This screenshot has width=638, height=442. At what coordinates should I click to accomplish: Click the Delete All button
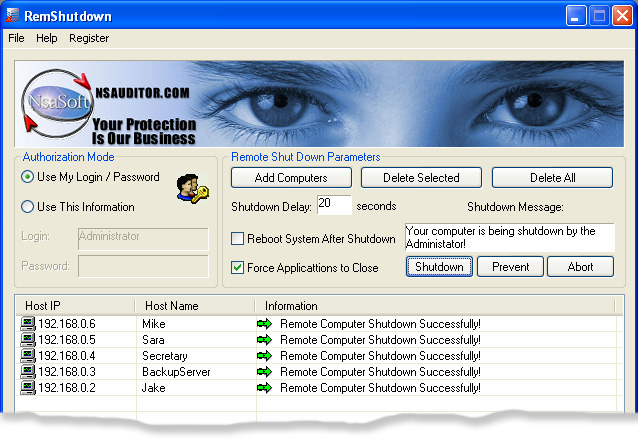552,178
